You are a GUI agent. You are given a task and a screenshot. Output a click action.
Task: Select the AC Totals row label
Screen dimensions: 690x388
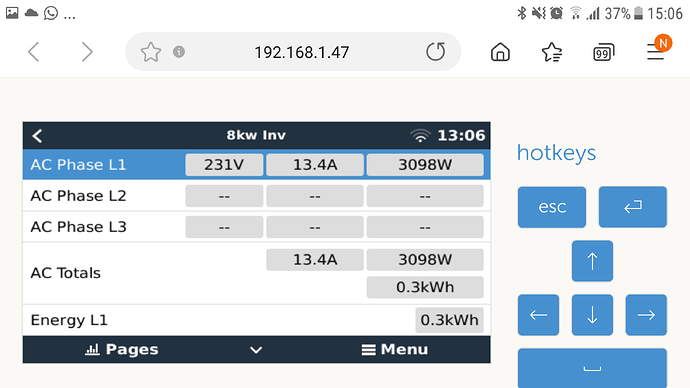66,273
